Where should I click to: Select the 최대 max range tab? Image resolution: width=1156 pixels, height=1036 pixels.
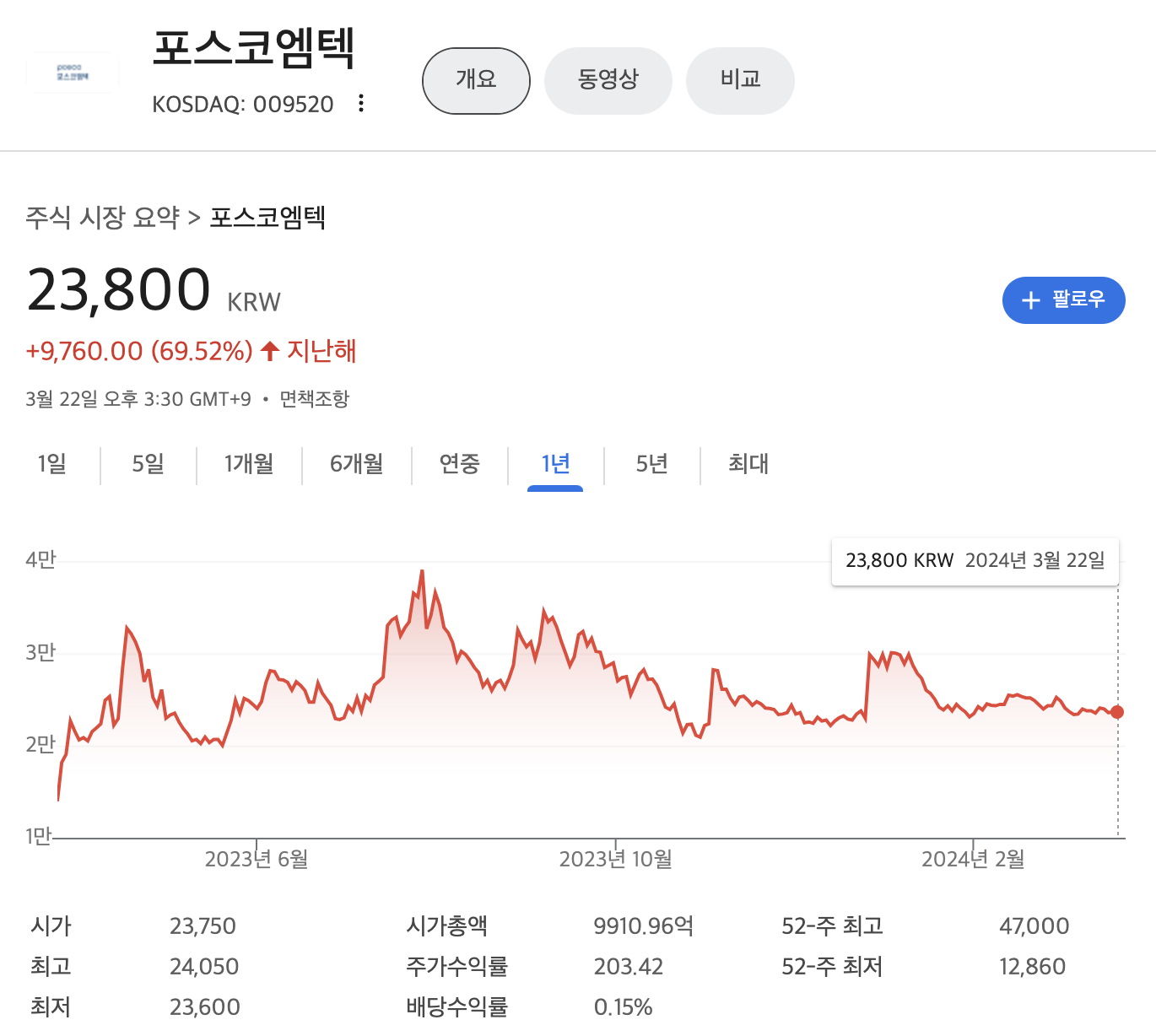pyautogui.click(x=748, y=464)
